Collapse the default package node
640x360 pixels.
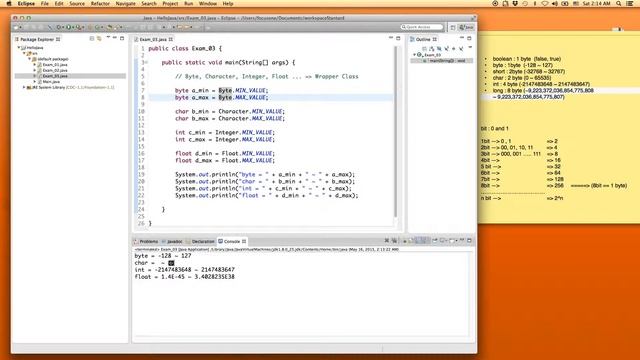coord(29,59)
